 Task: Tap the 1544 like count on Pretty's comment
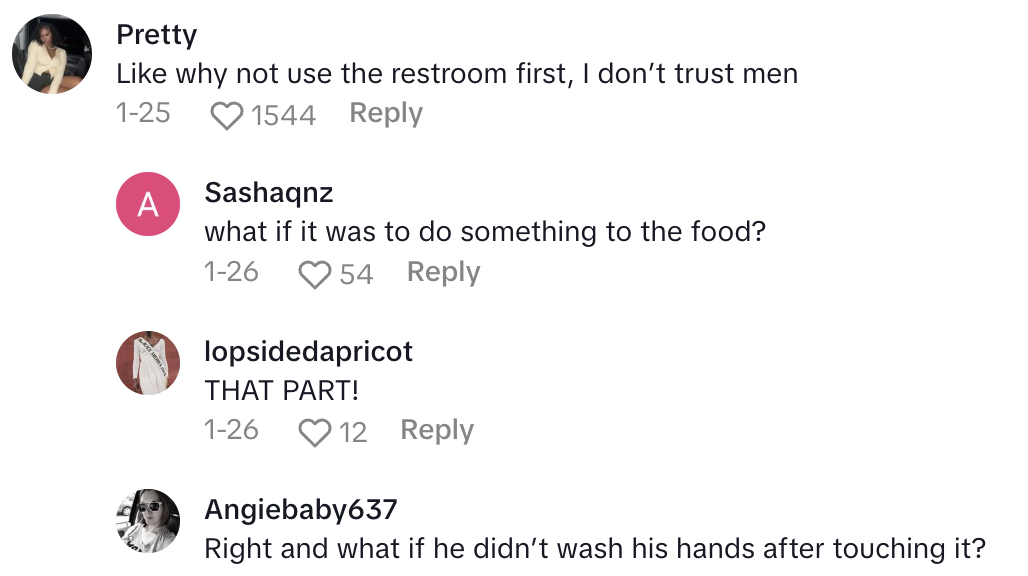(283, 114)
